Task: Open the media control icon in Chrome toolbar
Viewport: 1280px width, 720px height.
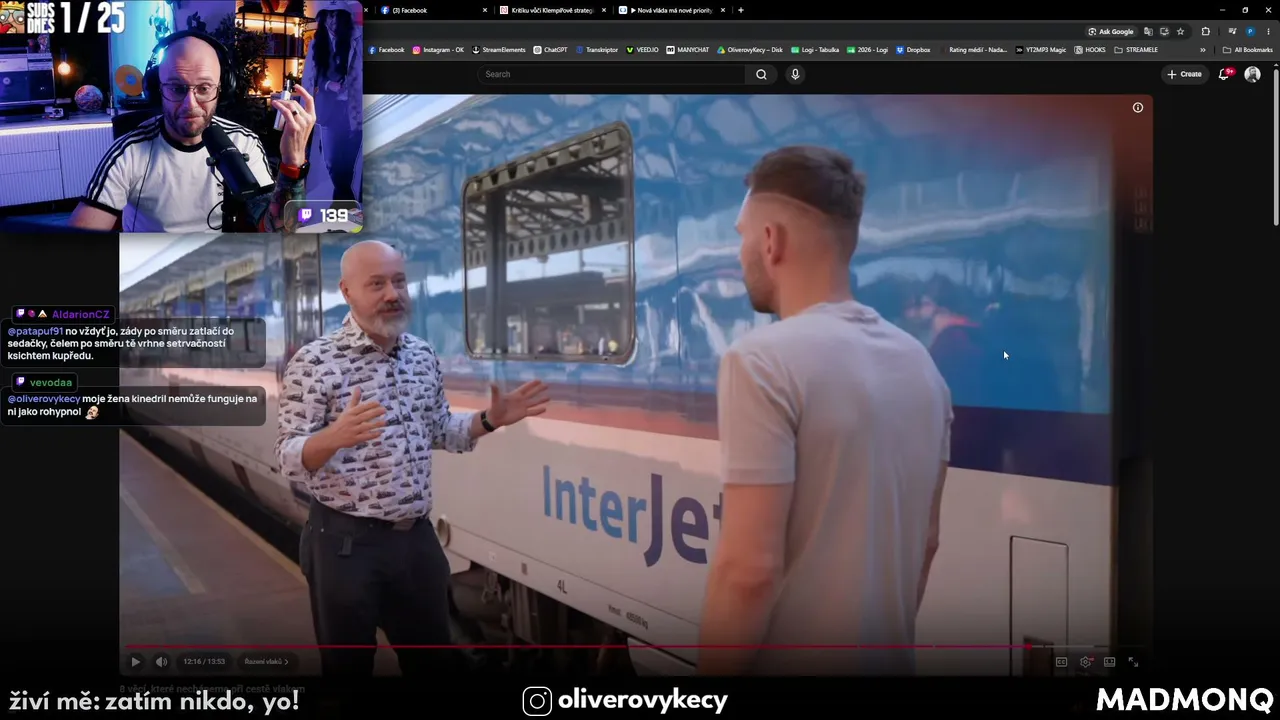Action: coord(1232,31)
